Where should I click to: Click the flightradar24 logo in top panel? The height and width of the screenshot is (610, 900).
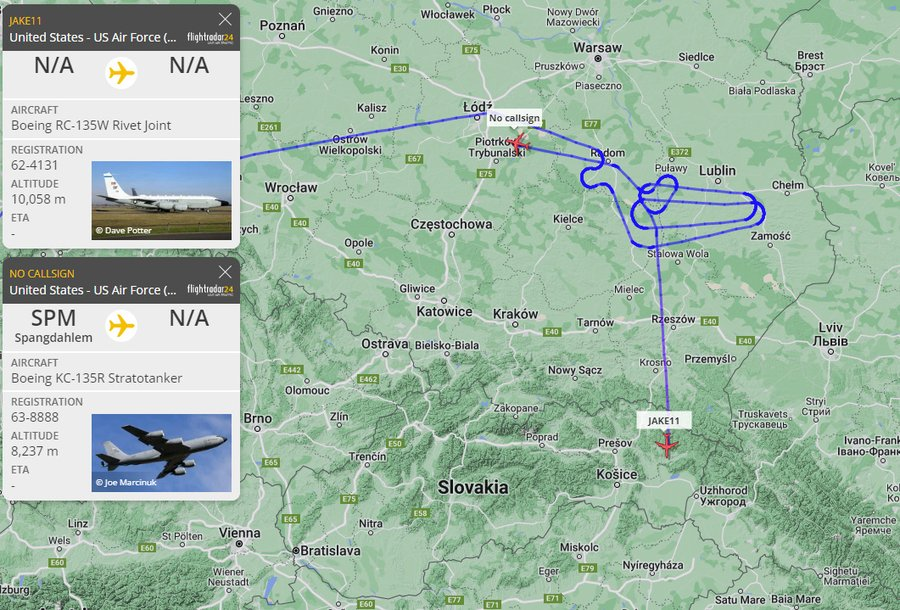coord(210,38)
